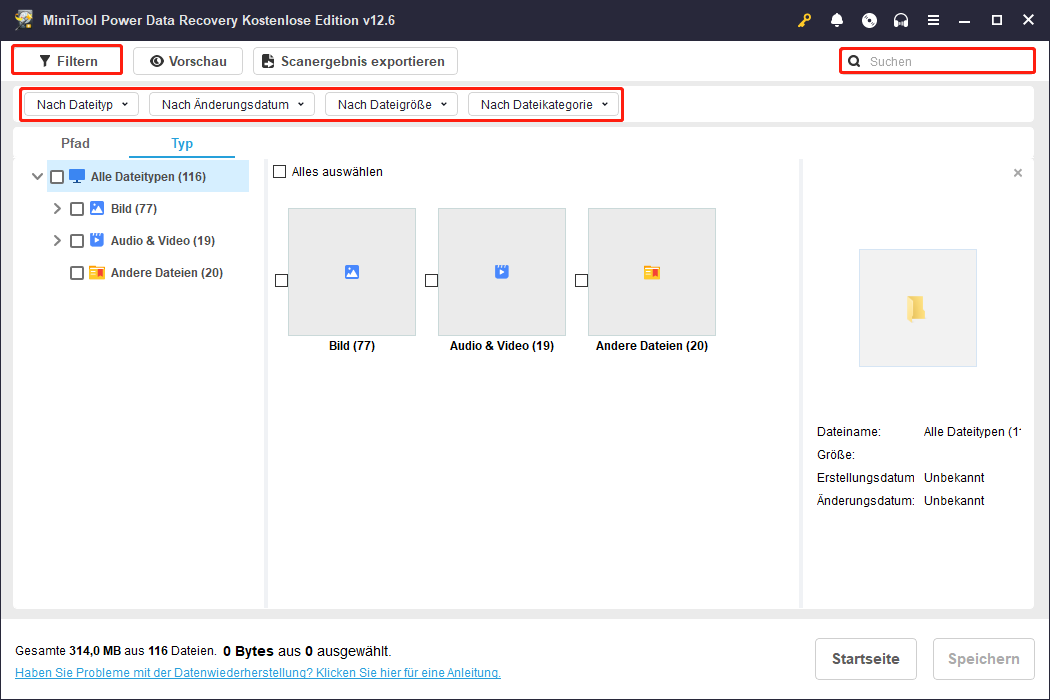The height and width of the screenshot is (700, 1050).
Task: Click the bootable media disc icon
Action: (x=869, y=20)
